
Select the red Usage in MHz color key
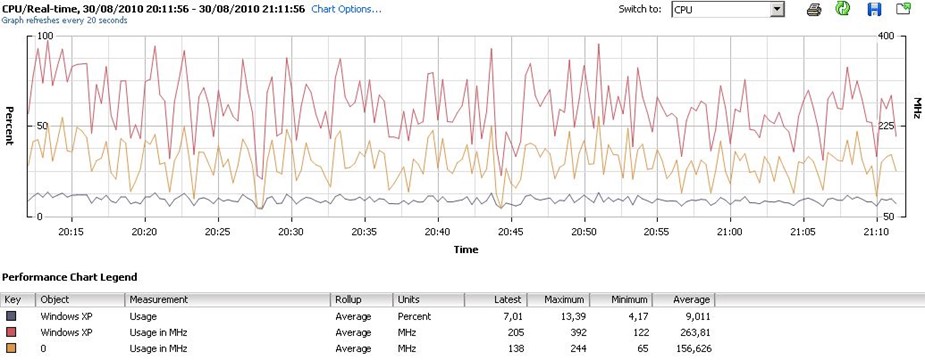12,332
